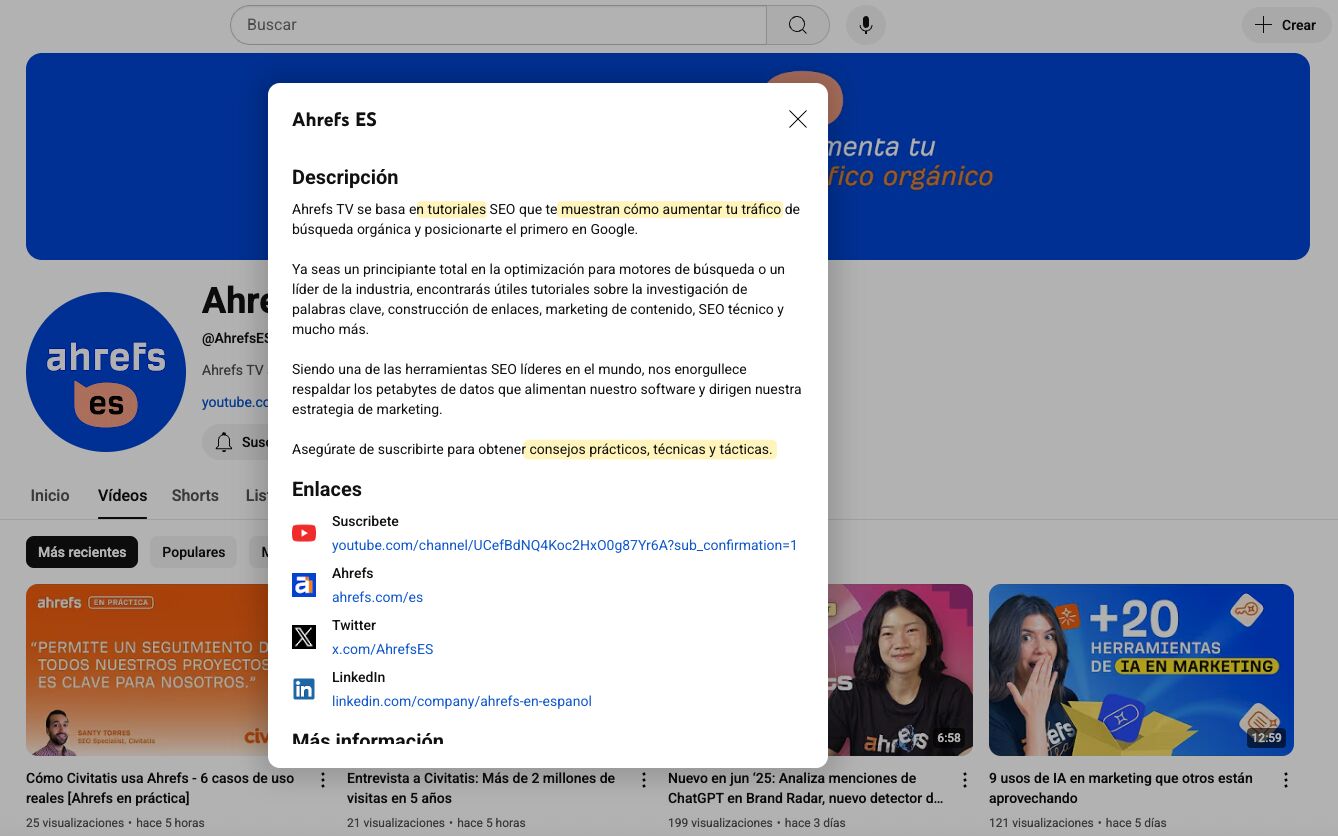Toggle the Más recientes filter chip

[x=81, y=551]
